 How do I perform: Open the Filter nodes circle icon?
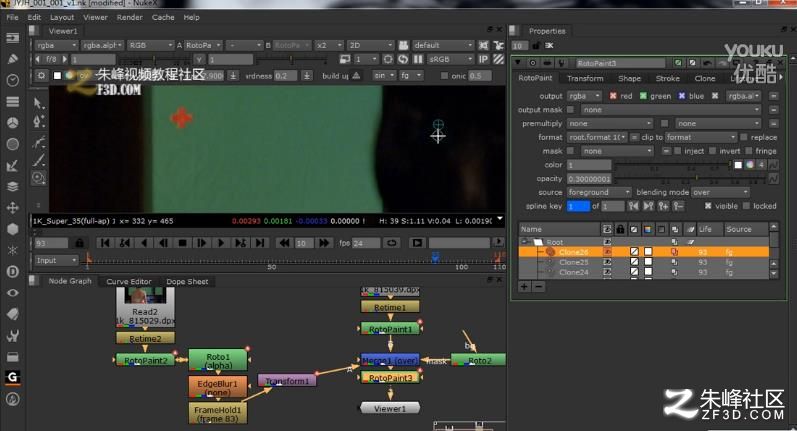click(13, 144)
